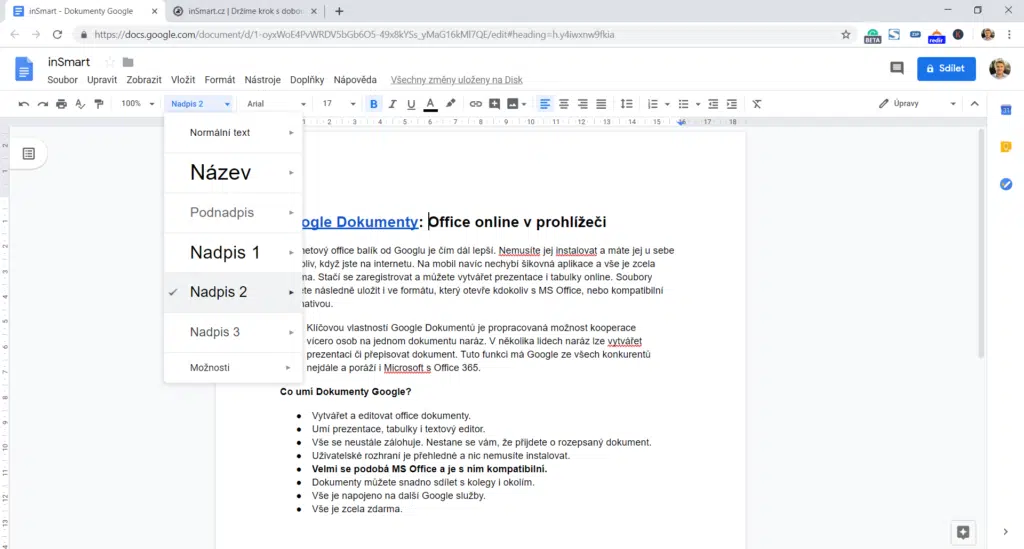Open the font size 17 dropdown

click(x=339, y=104)
